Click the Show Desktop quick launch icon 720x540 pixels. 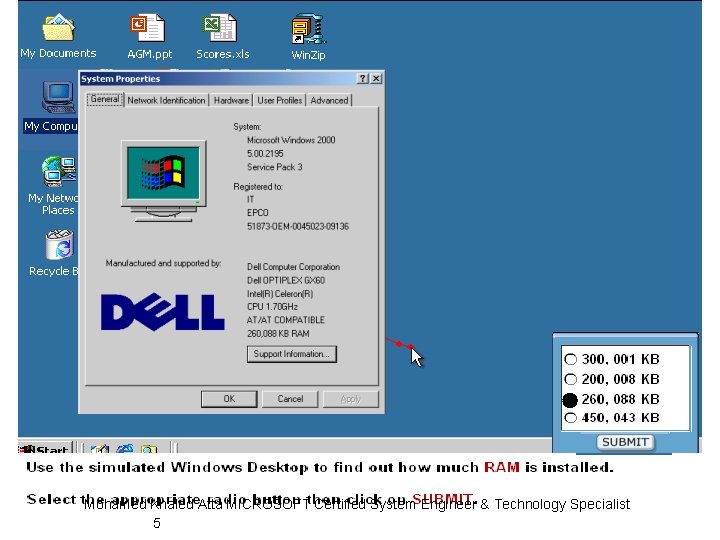(99, 449)
